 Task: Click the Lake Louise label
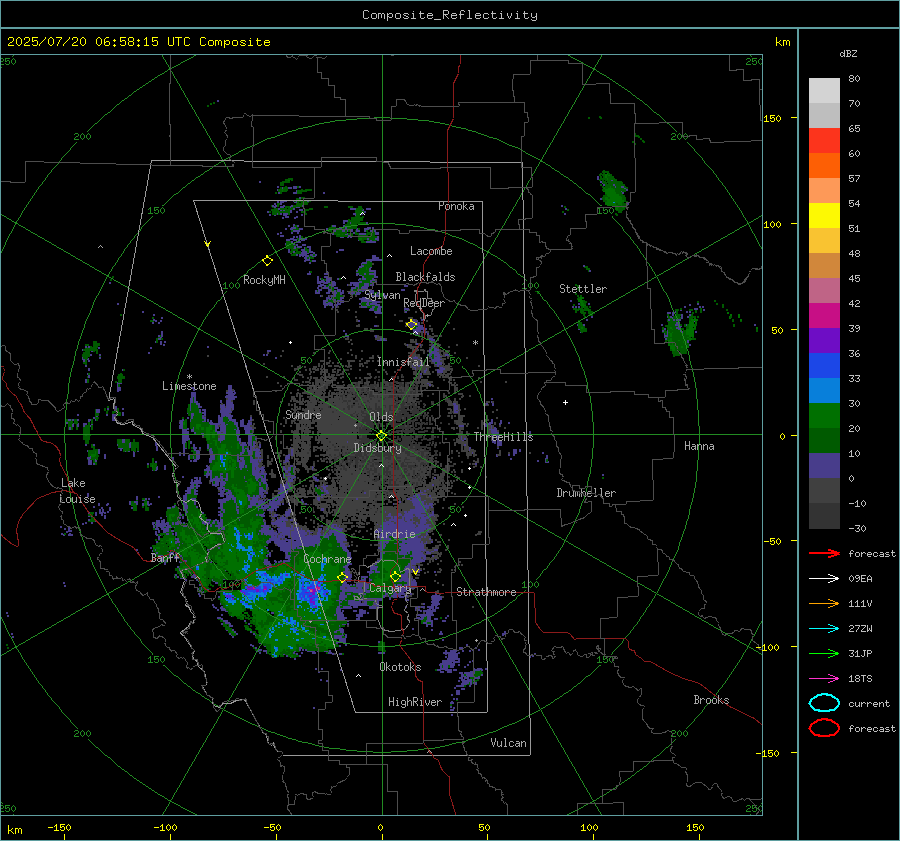click(x=77, y=491)
